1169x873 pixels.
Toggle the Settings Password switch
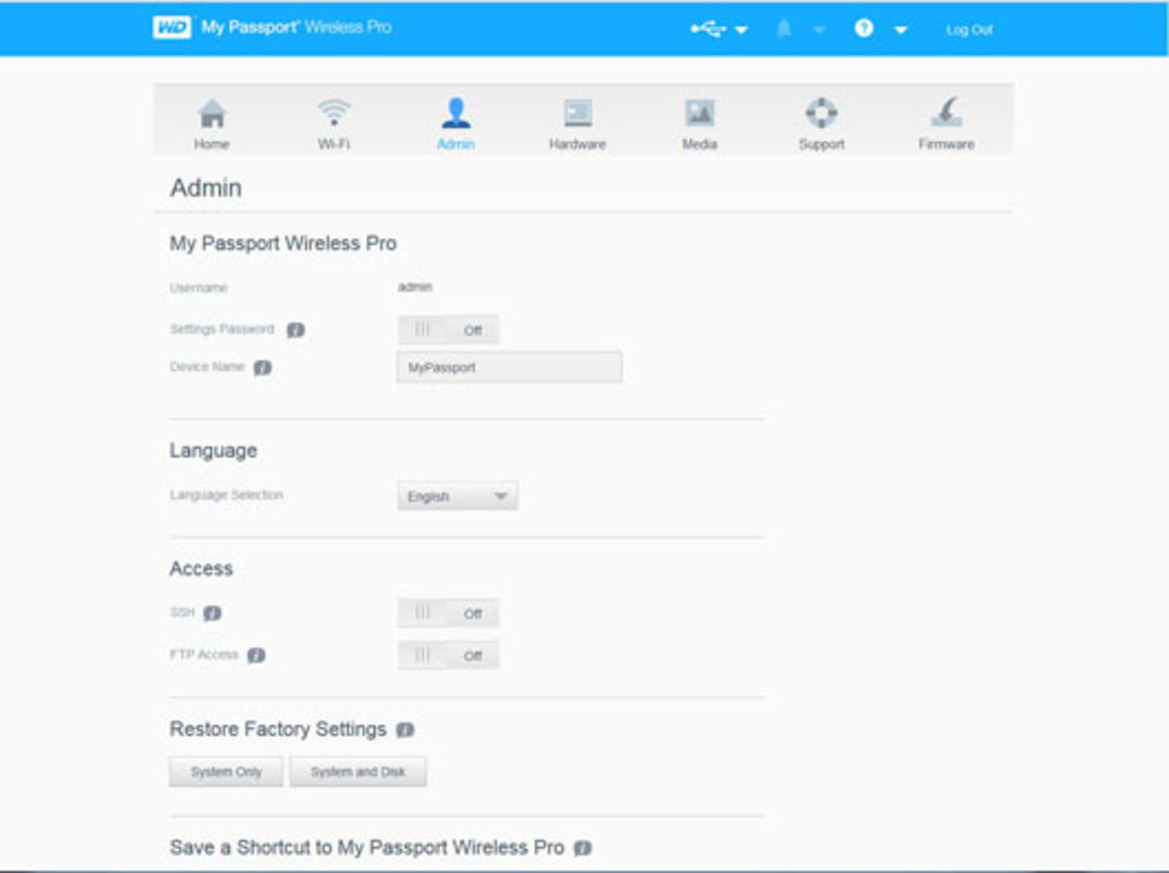click(x=448, y=330)
